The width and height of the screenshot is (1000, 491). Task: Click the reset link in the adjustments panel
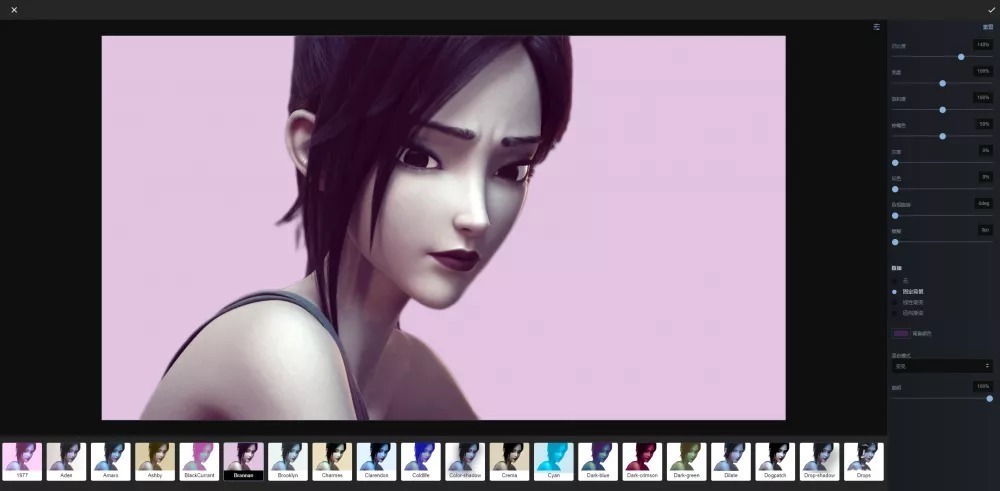pyautogui.click(x=987, y=27)
